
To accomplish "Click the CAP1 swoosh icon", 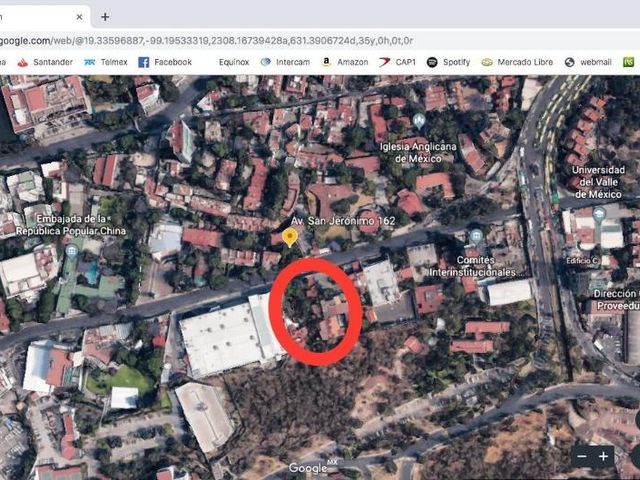I will [384, 62].
